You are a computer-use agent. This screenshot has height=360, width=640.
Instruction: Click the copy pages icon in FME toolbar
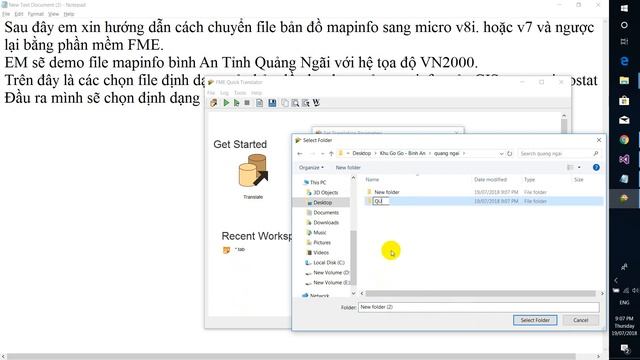point(285,103)
